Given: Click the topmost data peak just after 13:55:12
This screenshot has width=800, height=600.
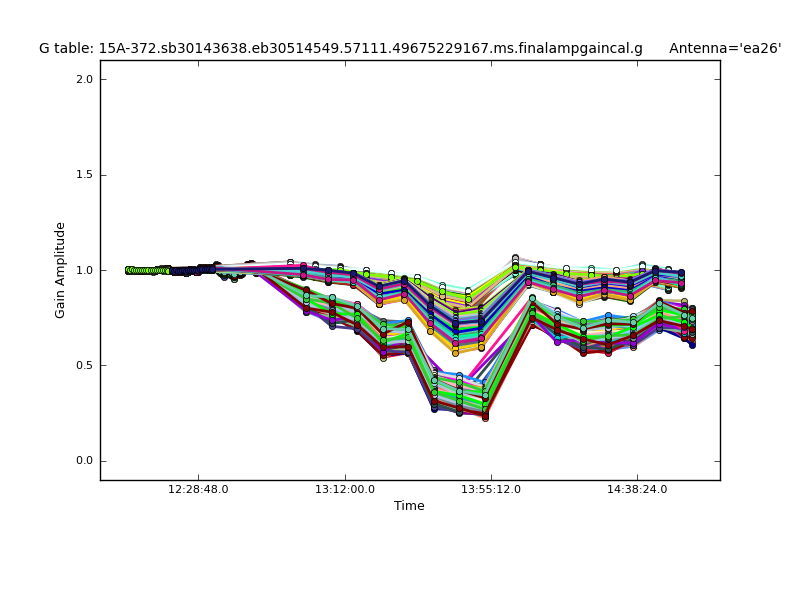Looking at the screenshot, I should pyautogui.click(x=515, y=258).
